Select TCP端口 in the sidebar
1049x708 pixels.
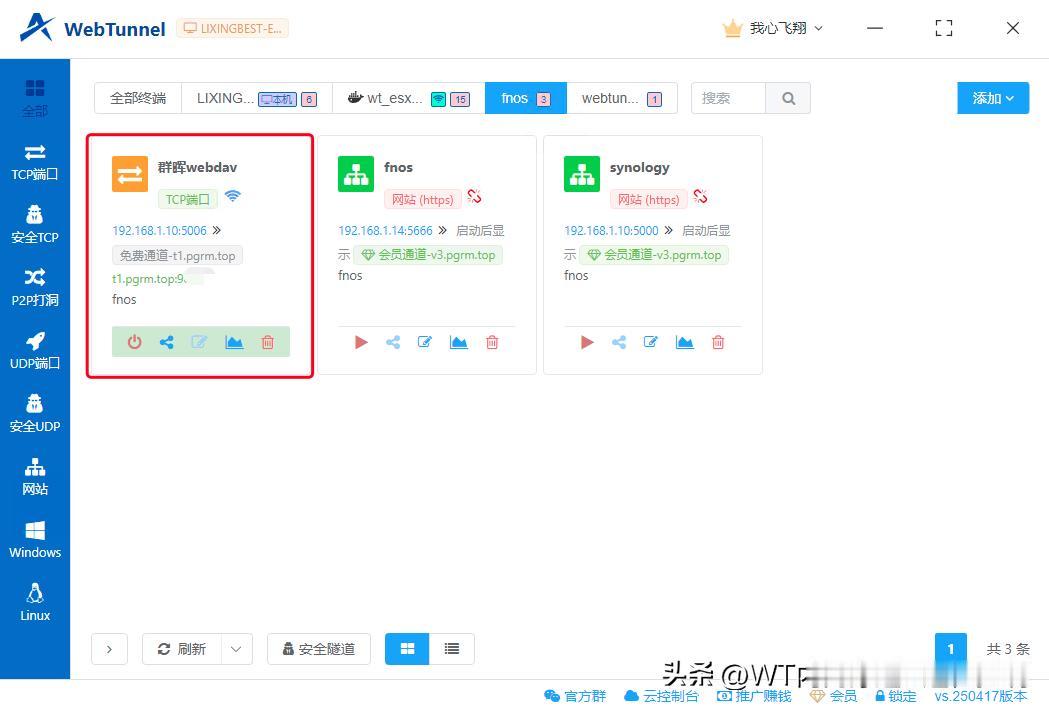pyautogui.click(x=35, y=163)
